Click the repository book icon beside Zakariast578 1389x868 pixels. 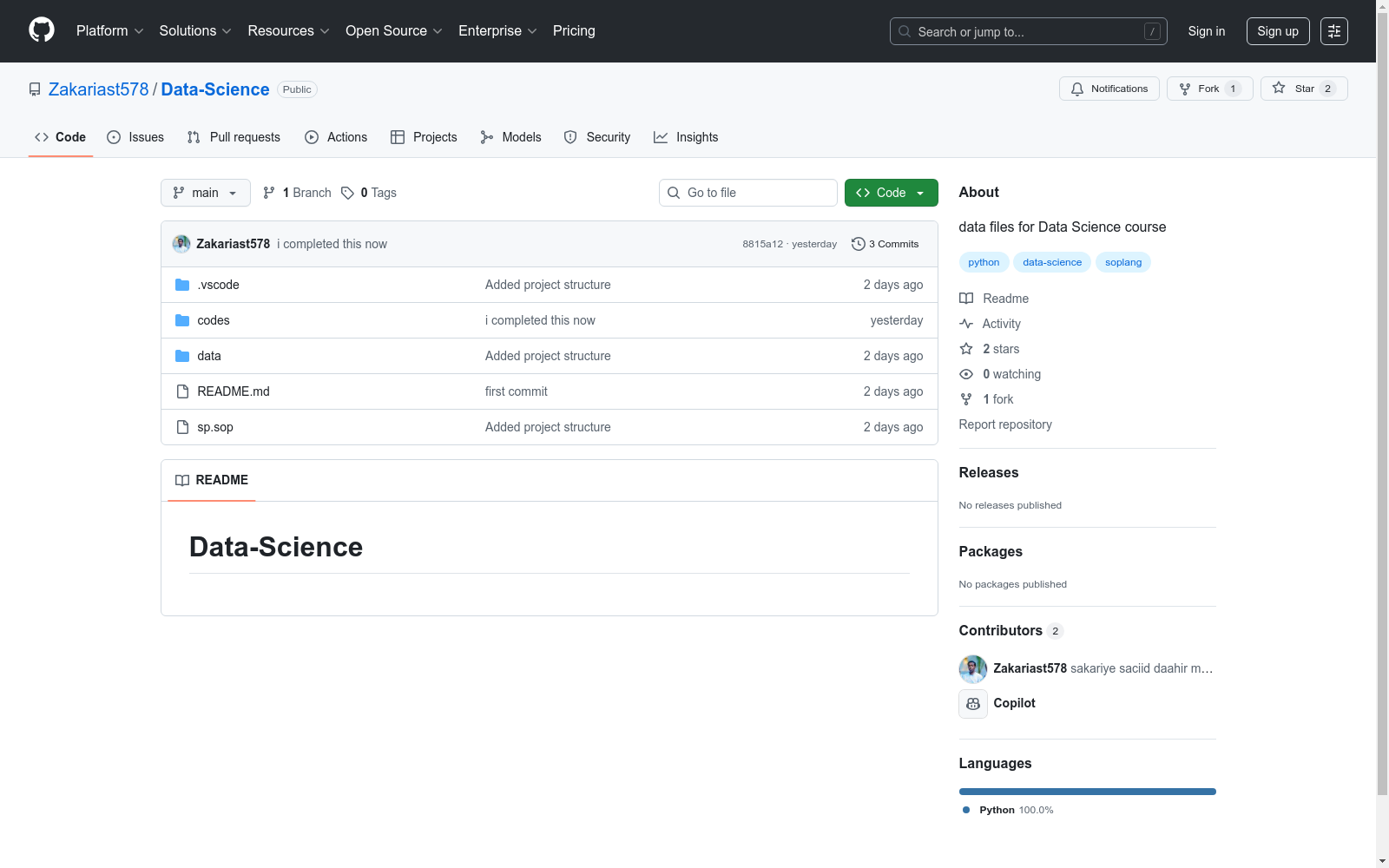coord(35,89)
